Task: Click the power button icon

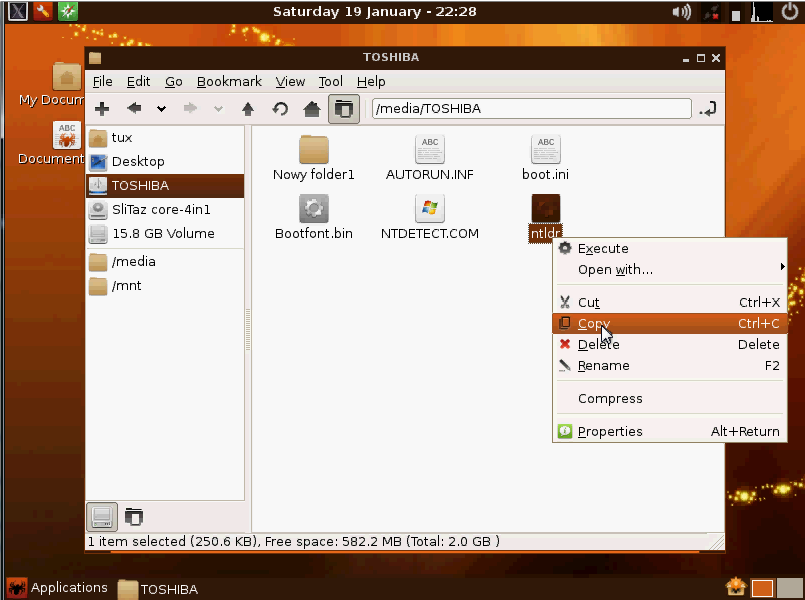Action: point(790,11)
